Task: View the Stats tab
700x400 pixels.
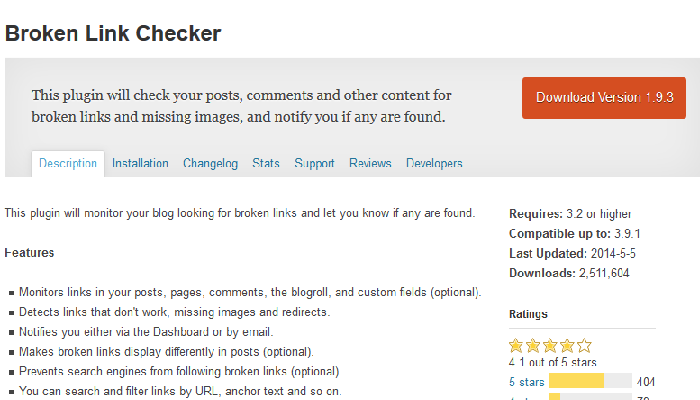Action: point(266,163)
